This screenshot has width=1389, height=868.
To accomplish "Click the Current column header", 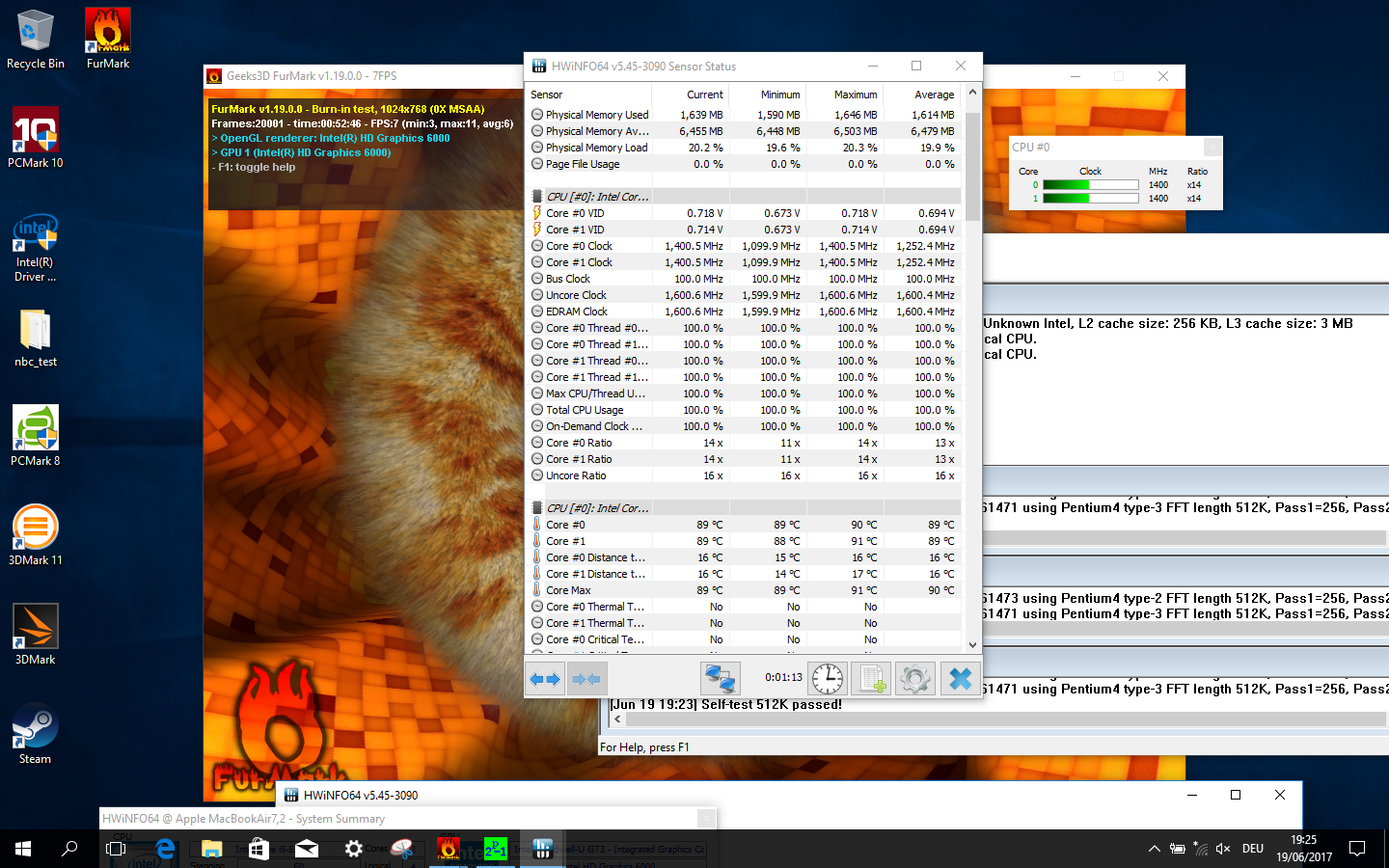I will tap(691, 95).
